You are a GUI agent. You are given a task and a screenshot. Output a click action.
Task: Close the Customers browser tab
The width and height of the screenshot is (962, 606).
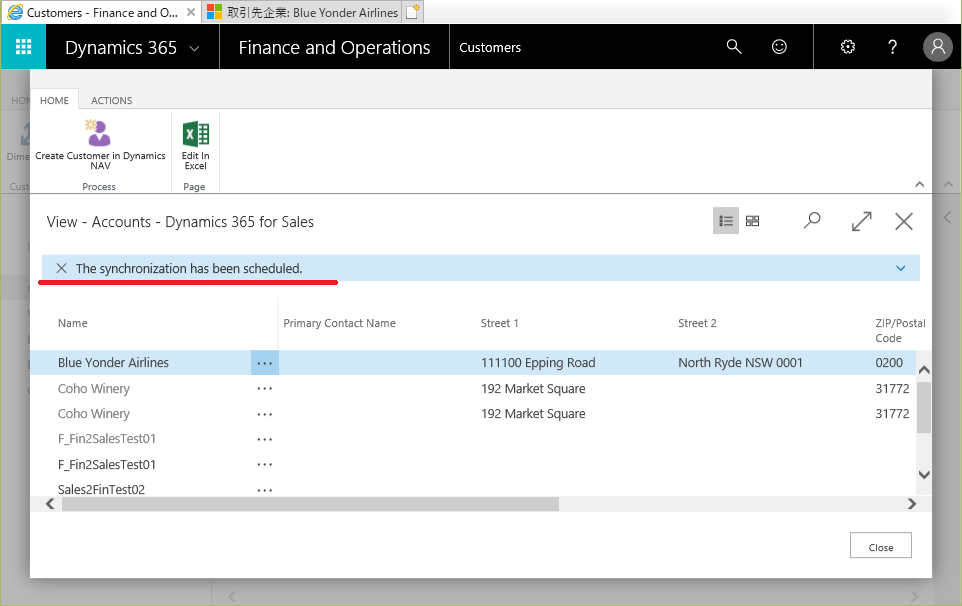[x=191, y=12]
